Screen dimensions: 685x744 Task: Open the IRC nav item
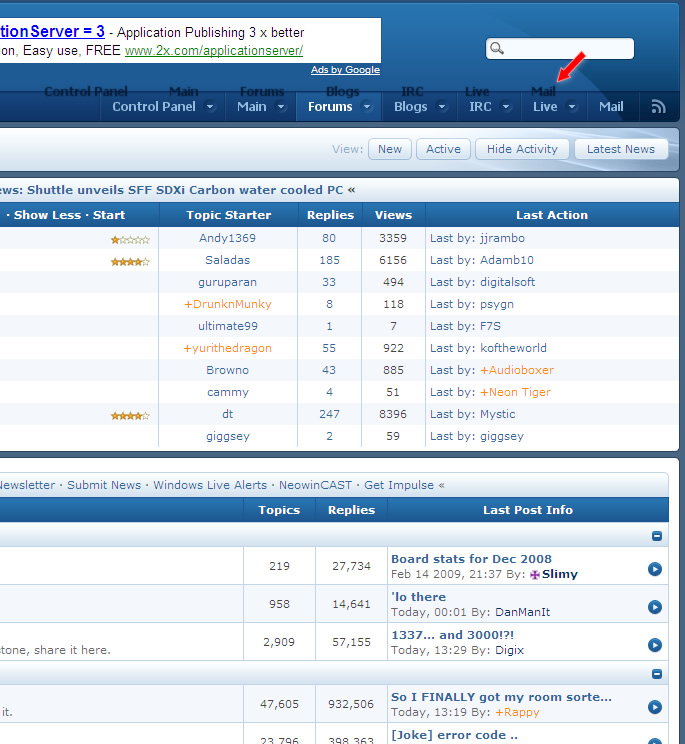pos(480,107)
